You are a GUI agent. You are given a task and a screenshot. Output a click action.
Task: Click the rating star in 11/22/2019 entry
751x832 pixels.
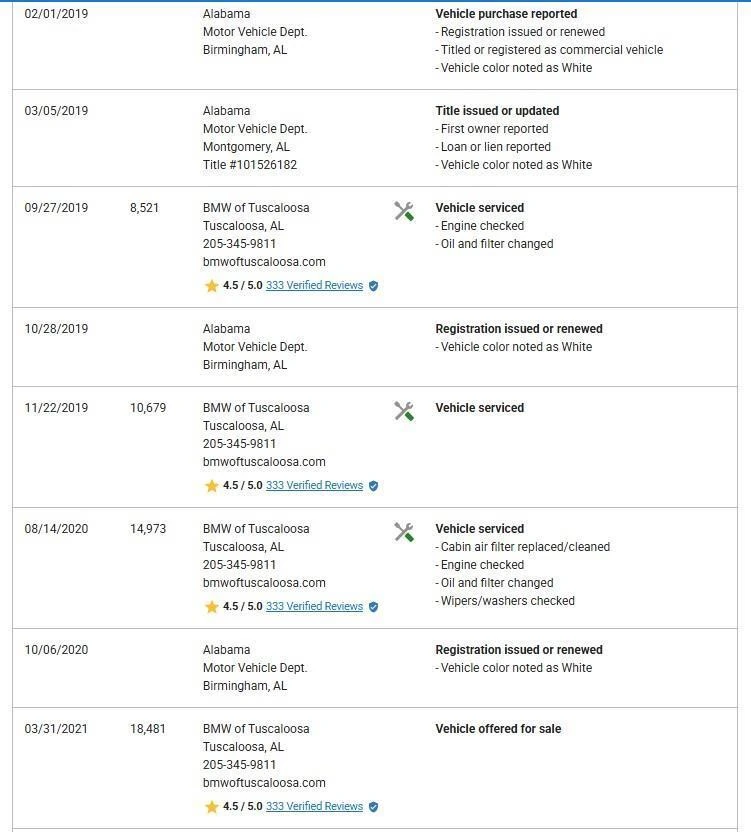(211, 486)
